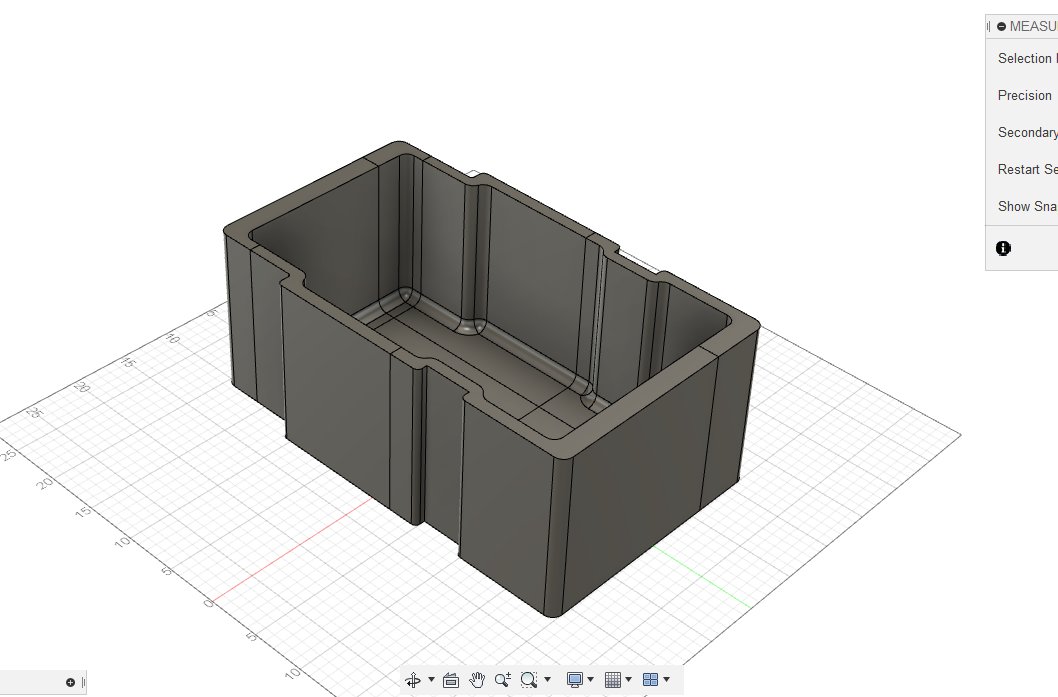Expand the bottom-left panel with plus icon
The height and width of the screenshot is (697, 1058).
point(70,682)
